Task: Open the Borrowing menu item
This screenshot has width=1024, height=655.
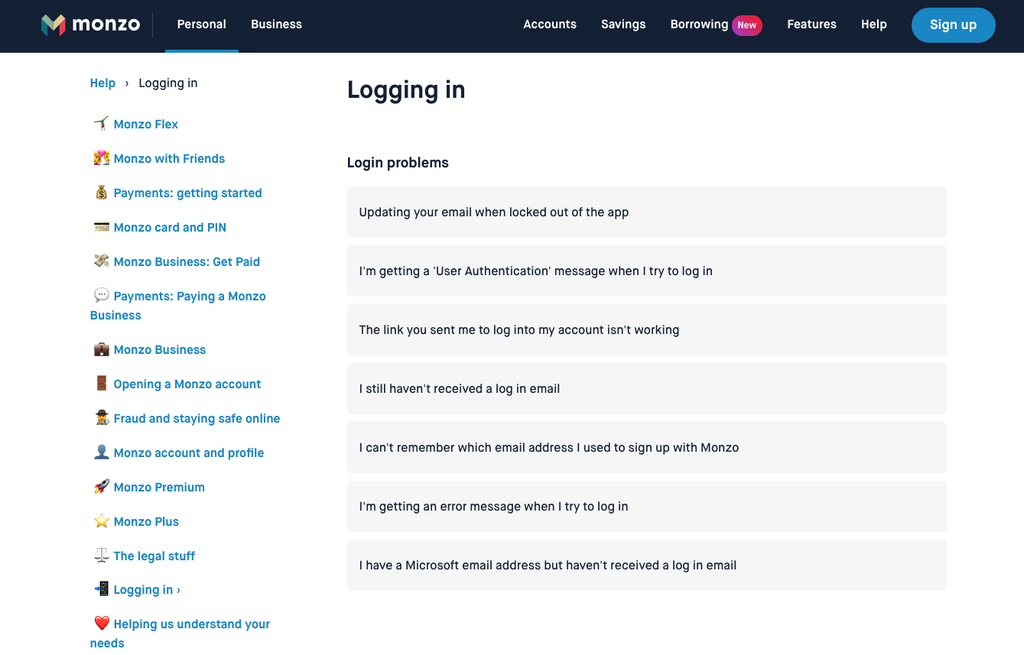Action: click(x=699, y=25)
